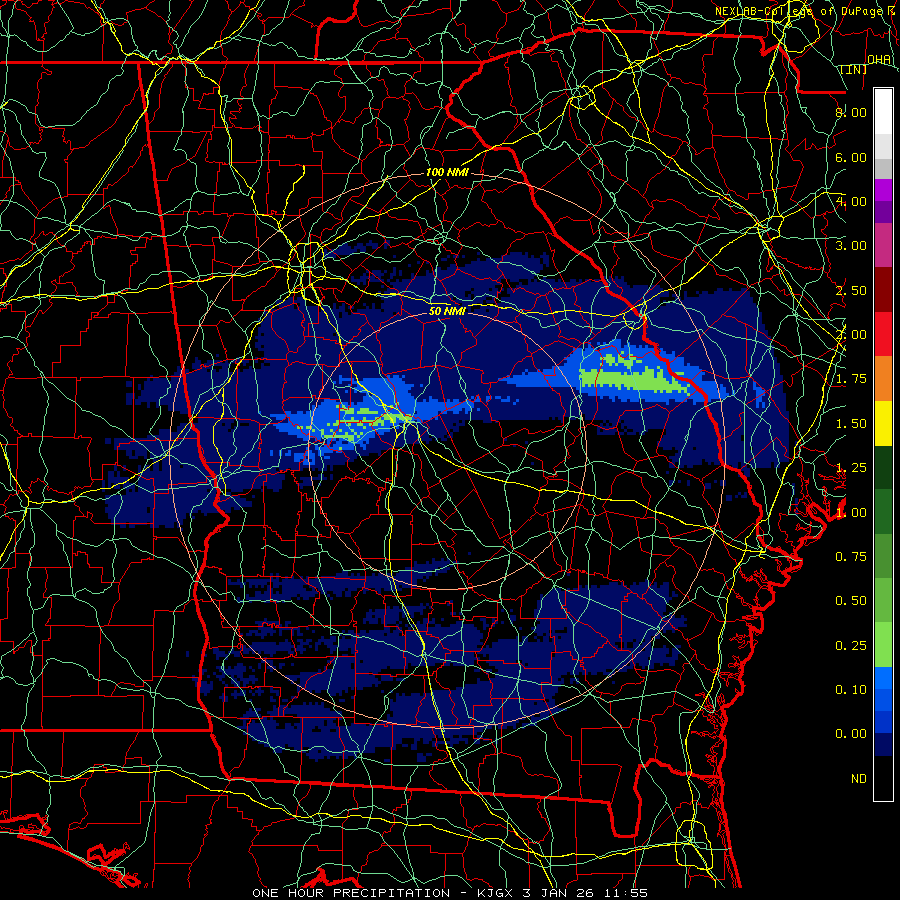900x900 pixels.
Task: Click the 0.75 legend value
Action: [x=851, y=557]
